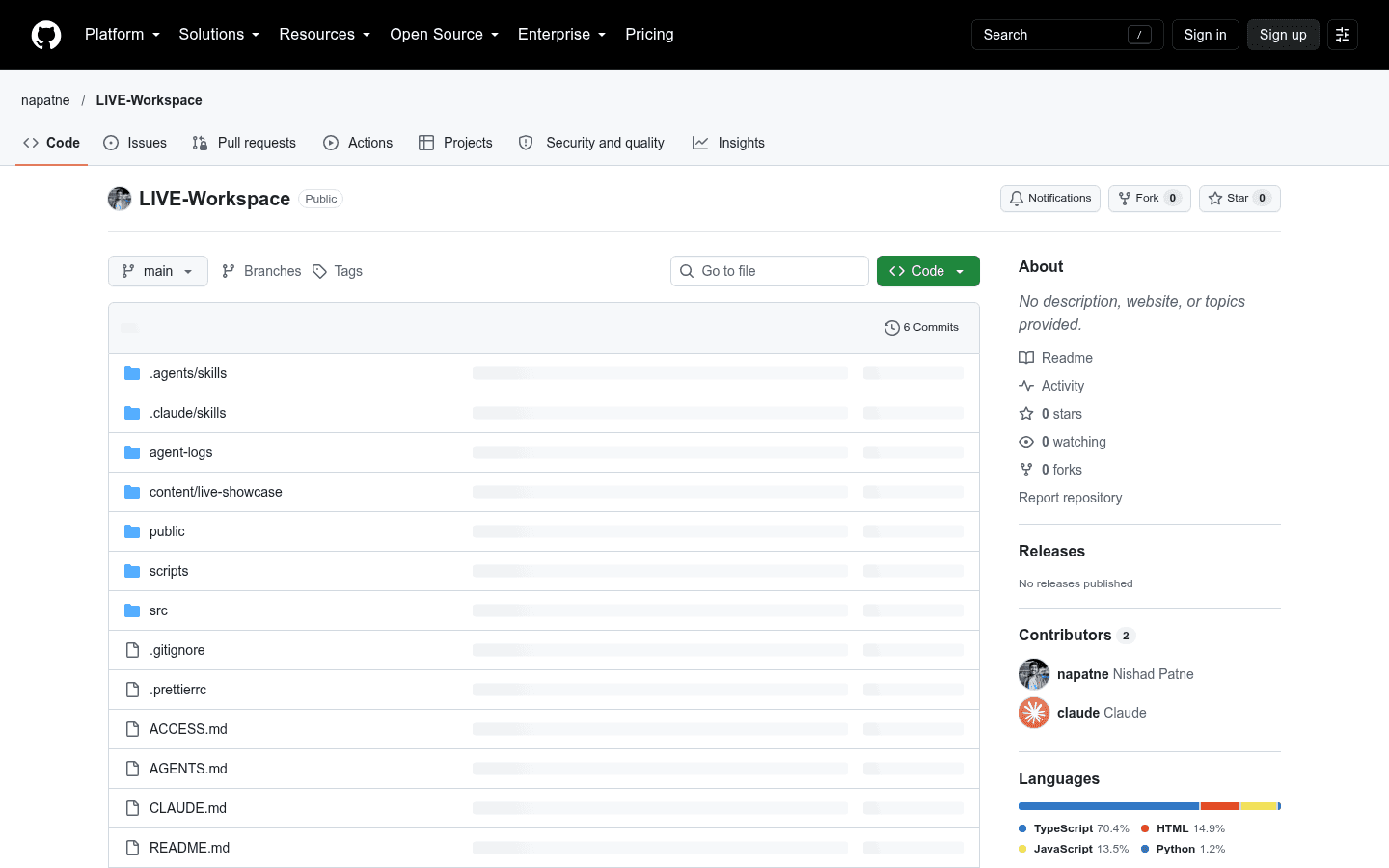This screenshot has height=868, width=1389.
Task: Open the src folder
Action: tap(158, 610)
